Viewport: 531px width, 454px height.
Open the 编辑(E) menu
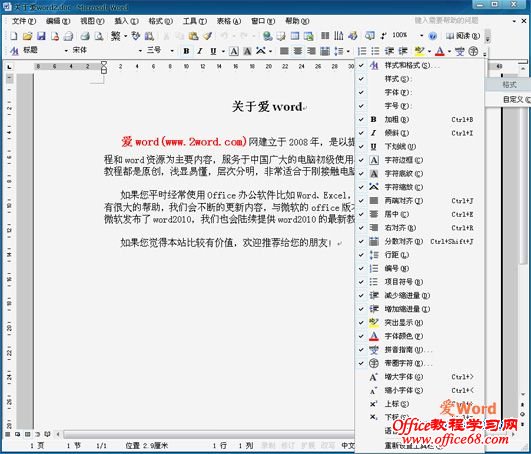tap(58, 21)
